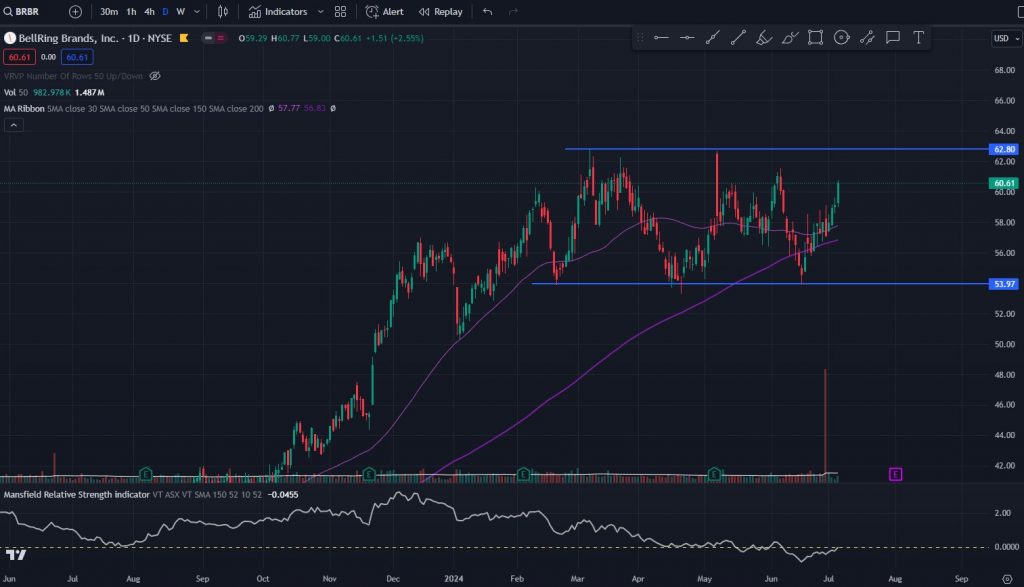Create a new Alert
Screen dimensions: 1024x587
[385, 12]
